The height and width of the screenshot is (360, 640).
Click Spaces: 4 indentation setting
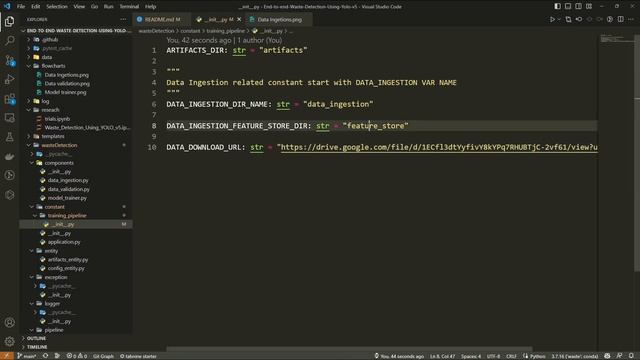(x=471, y=356)
